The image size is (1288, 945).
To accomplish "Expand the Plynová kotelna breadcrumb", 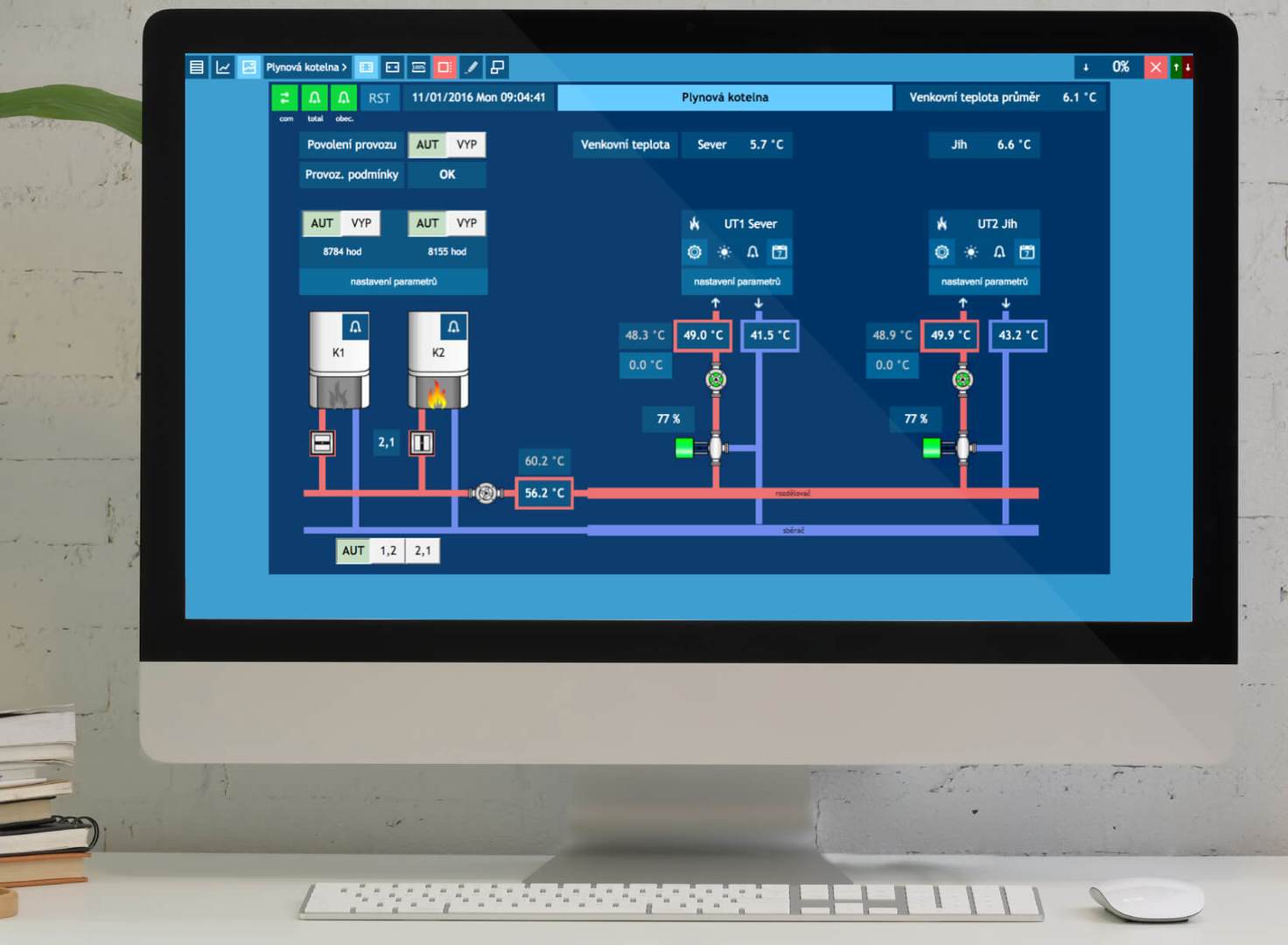I will (306, 67).
